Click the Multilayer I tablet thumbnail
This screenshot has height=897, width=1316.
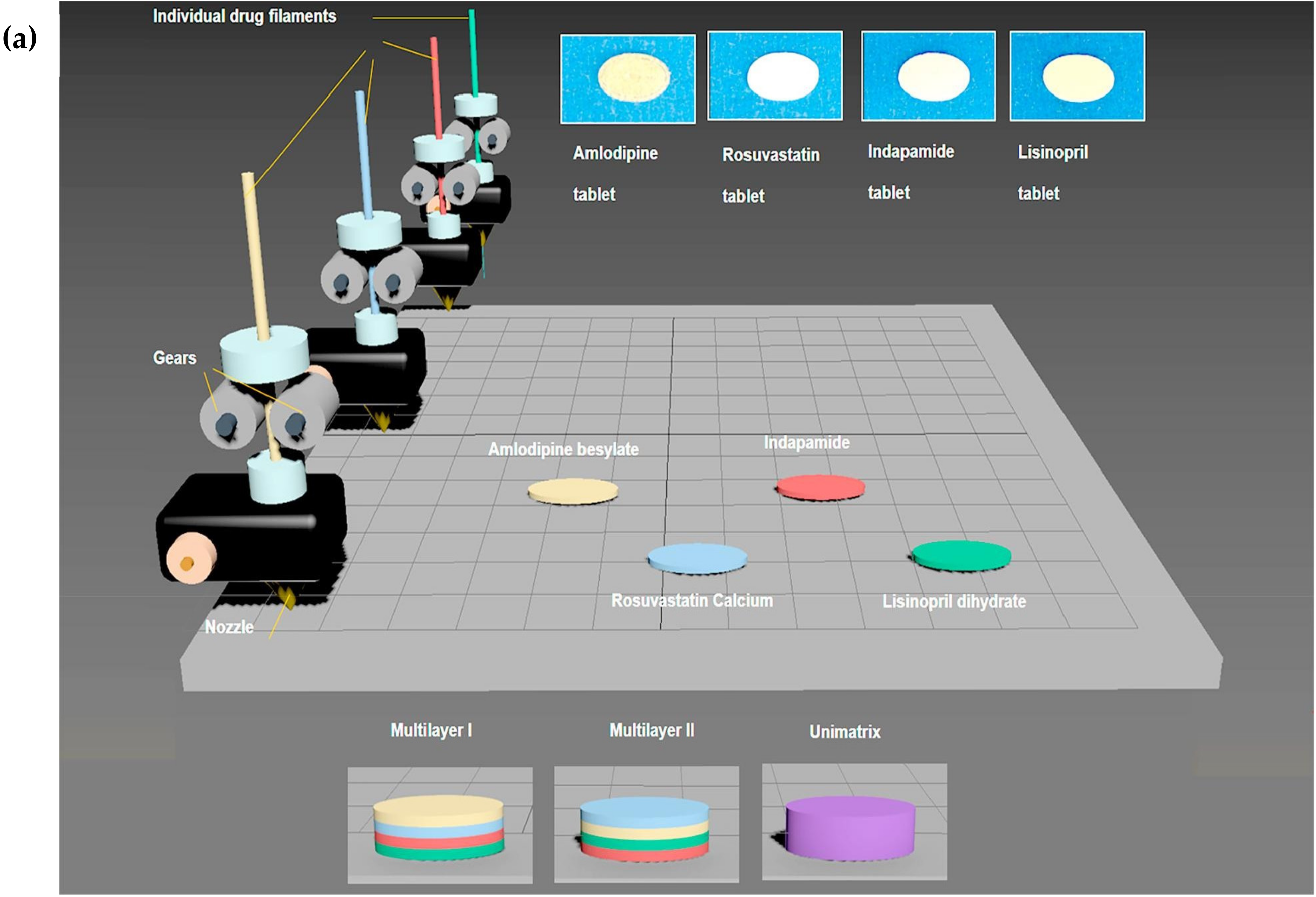(x=439, y=825)
